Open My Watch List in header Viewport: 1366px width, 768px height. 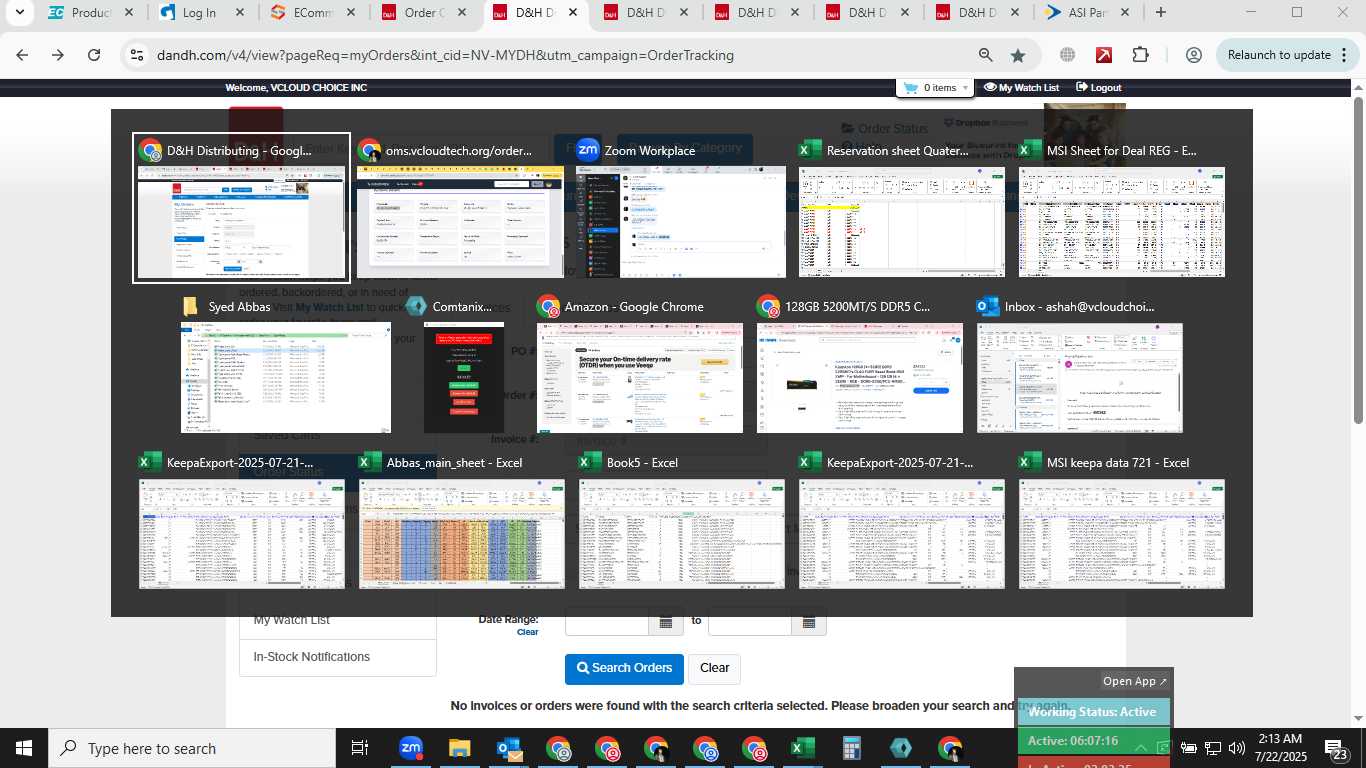(1022, 88)
